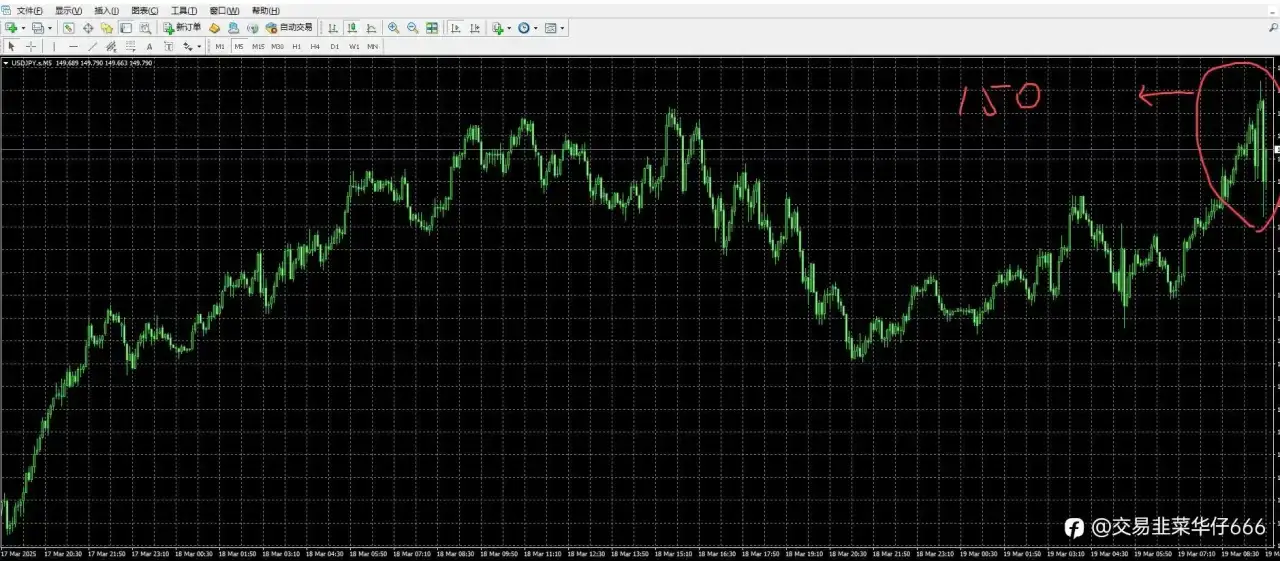Click the Templates icon
The image size is (1280, 561).
coord(550,28)
